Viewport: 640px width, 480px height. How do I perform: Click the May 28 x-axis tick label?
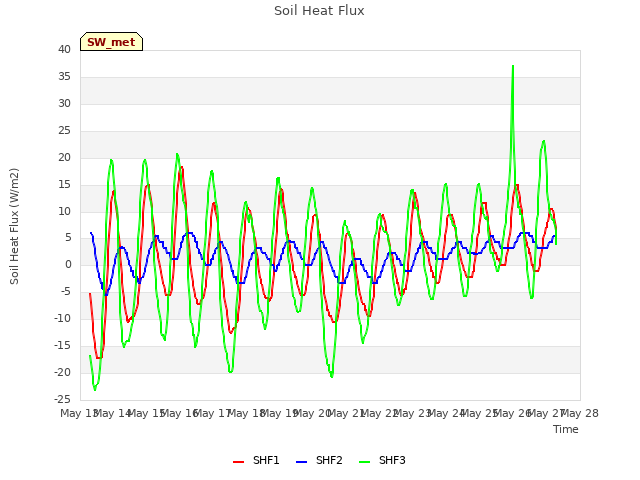pyautogui.click(x=580, y=413)
